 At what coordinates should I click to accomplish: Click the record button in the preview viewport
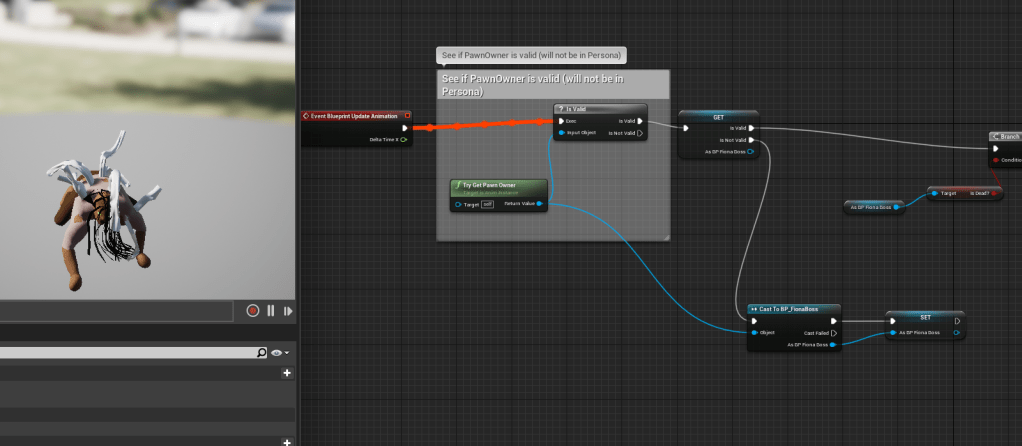tap(253, 311)
